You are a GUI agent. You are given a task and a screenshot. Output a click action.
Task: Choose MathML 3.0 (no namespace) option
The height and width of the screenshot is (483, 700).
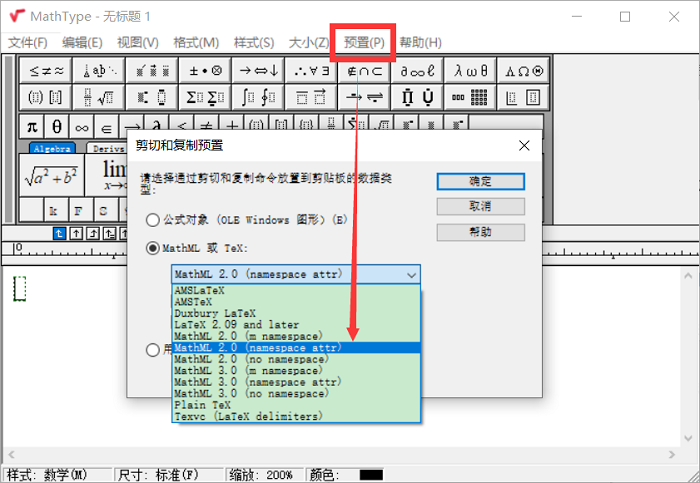296,394
